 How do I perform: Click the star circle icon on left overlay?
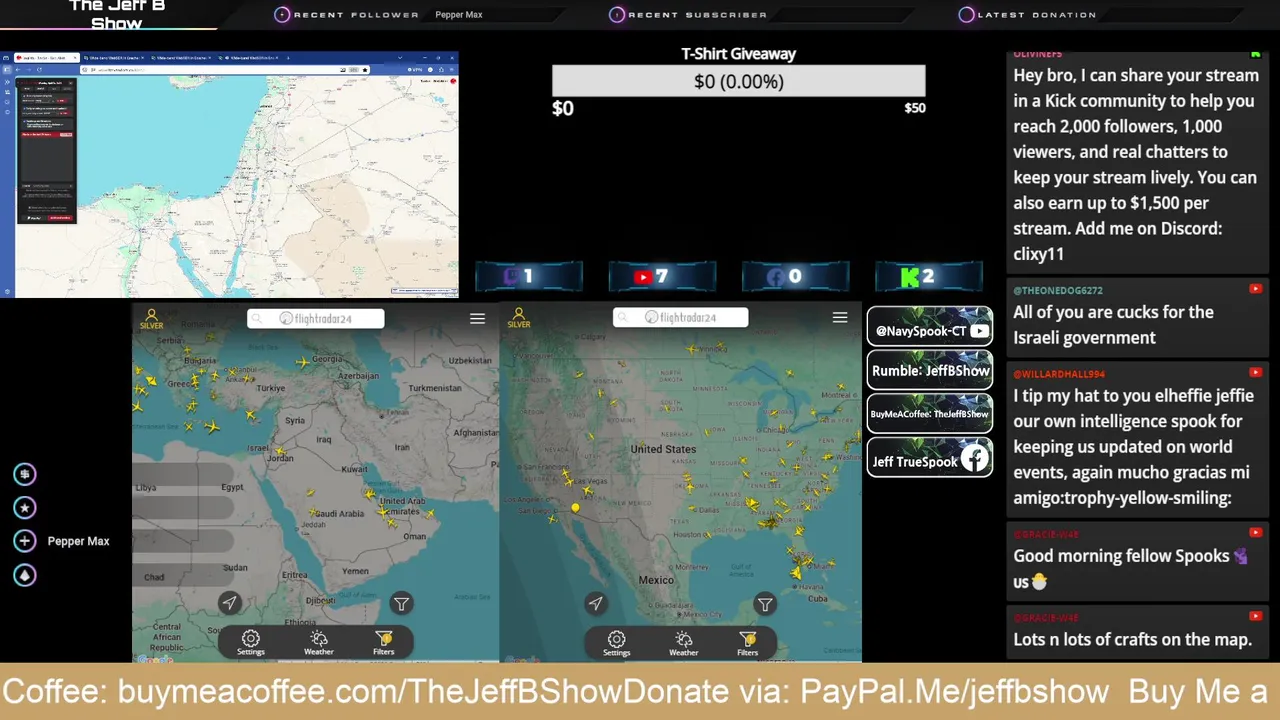pyautogui.click(x=25, y=507)
